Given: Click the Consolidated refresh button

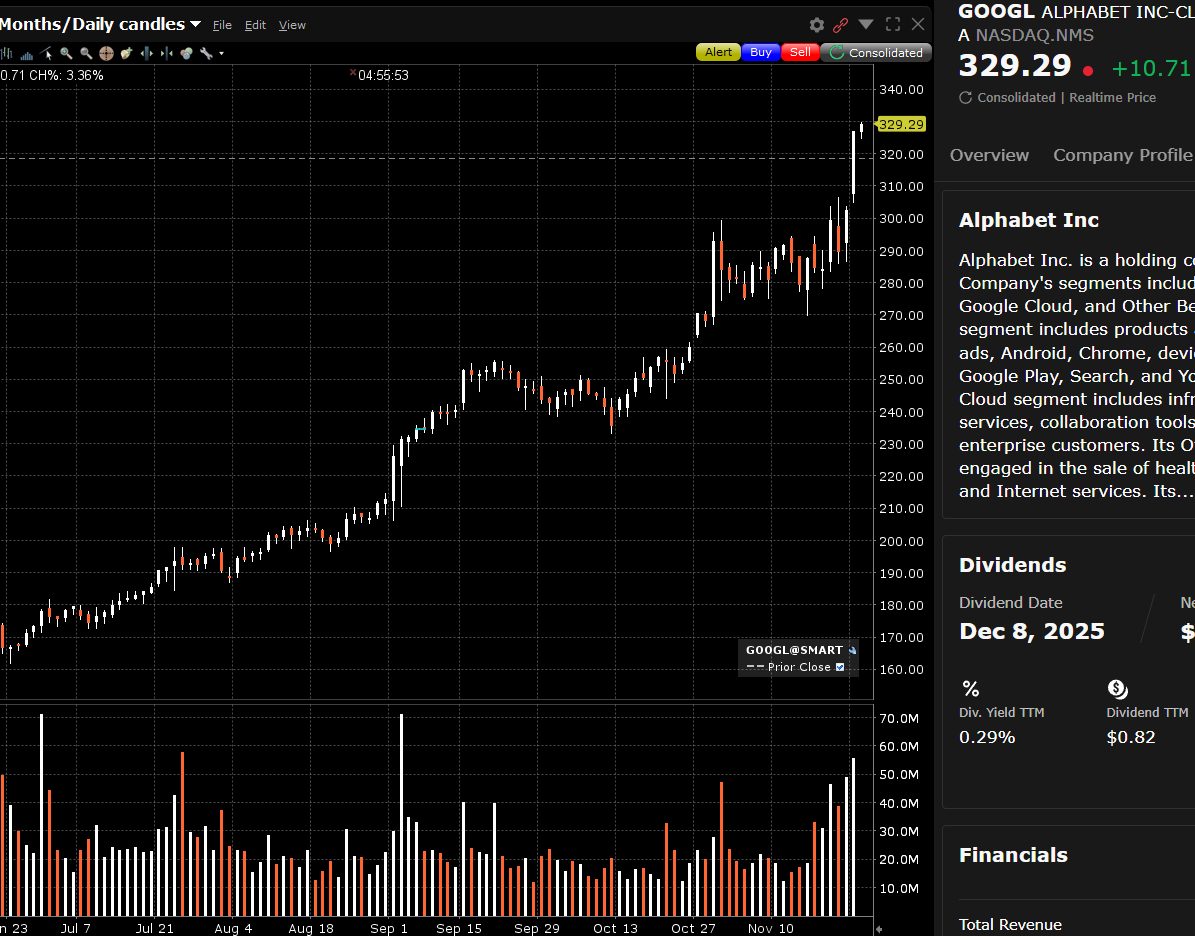Looking at the screenshot, I should click(876, 53).
